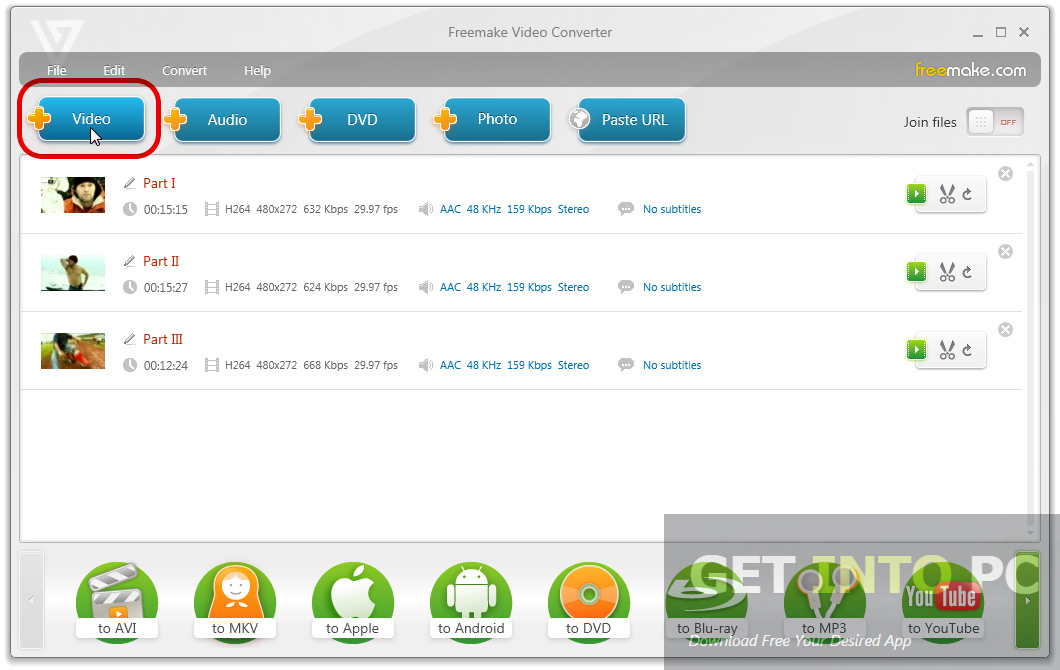Cut Part III with scissors icon
This screenshot has height=670, width=1060.
click(947, 350)
